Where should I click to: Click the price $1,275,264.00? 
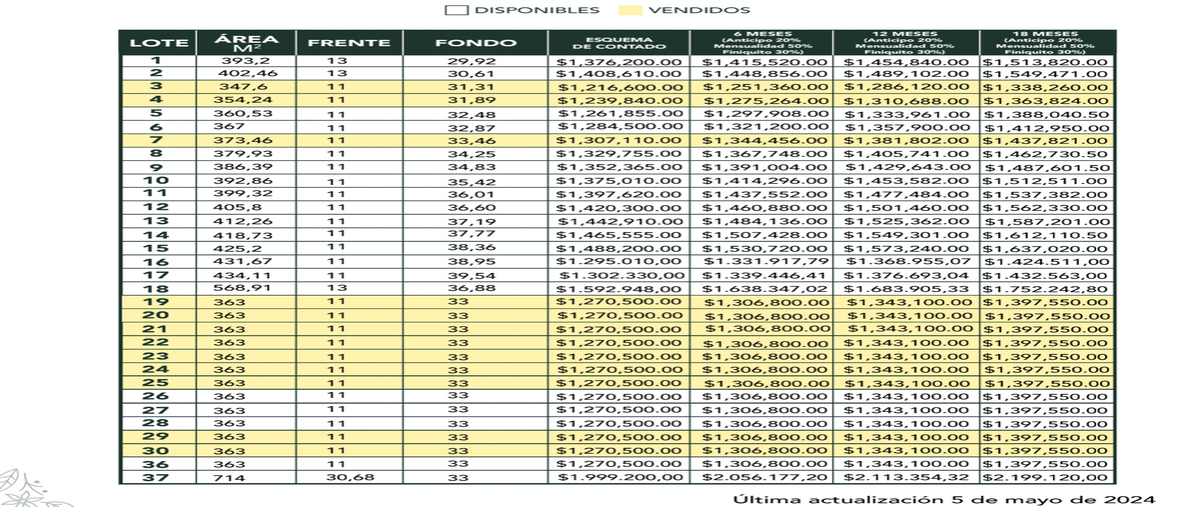point(764,100)
